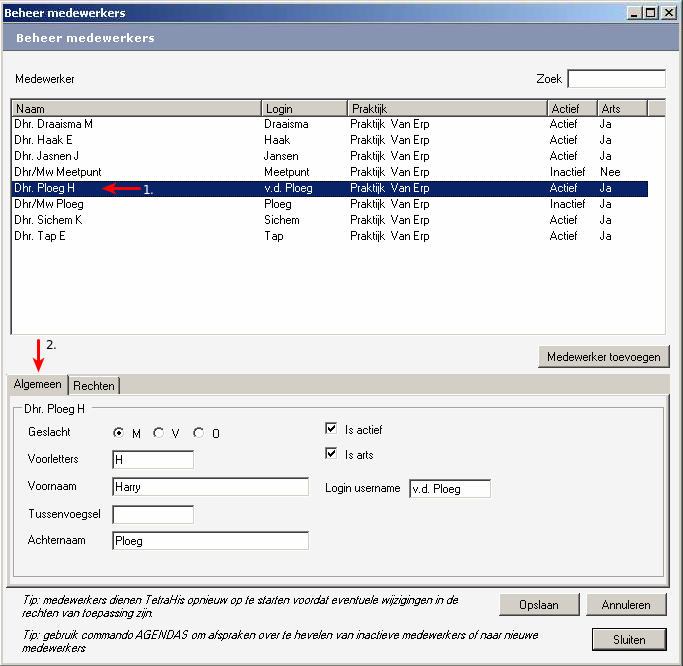Click the Annuleren button
This screenshot has width=683, height=666.
click(626, 604)
